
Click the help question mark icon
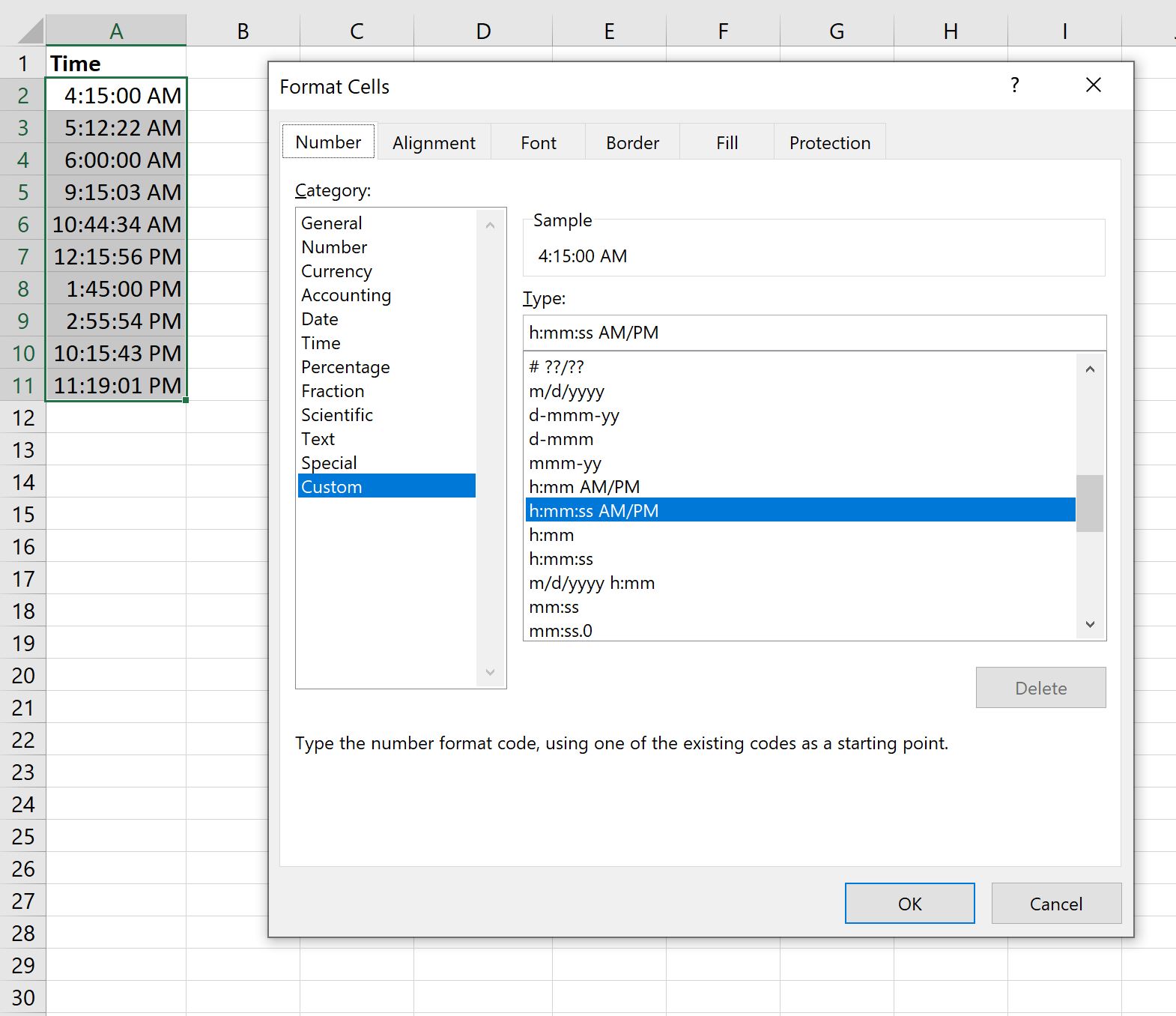tap(1014, 85)
